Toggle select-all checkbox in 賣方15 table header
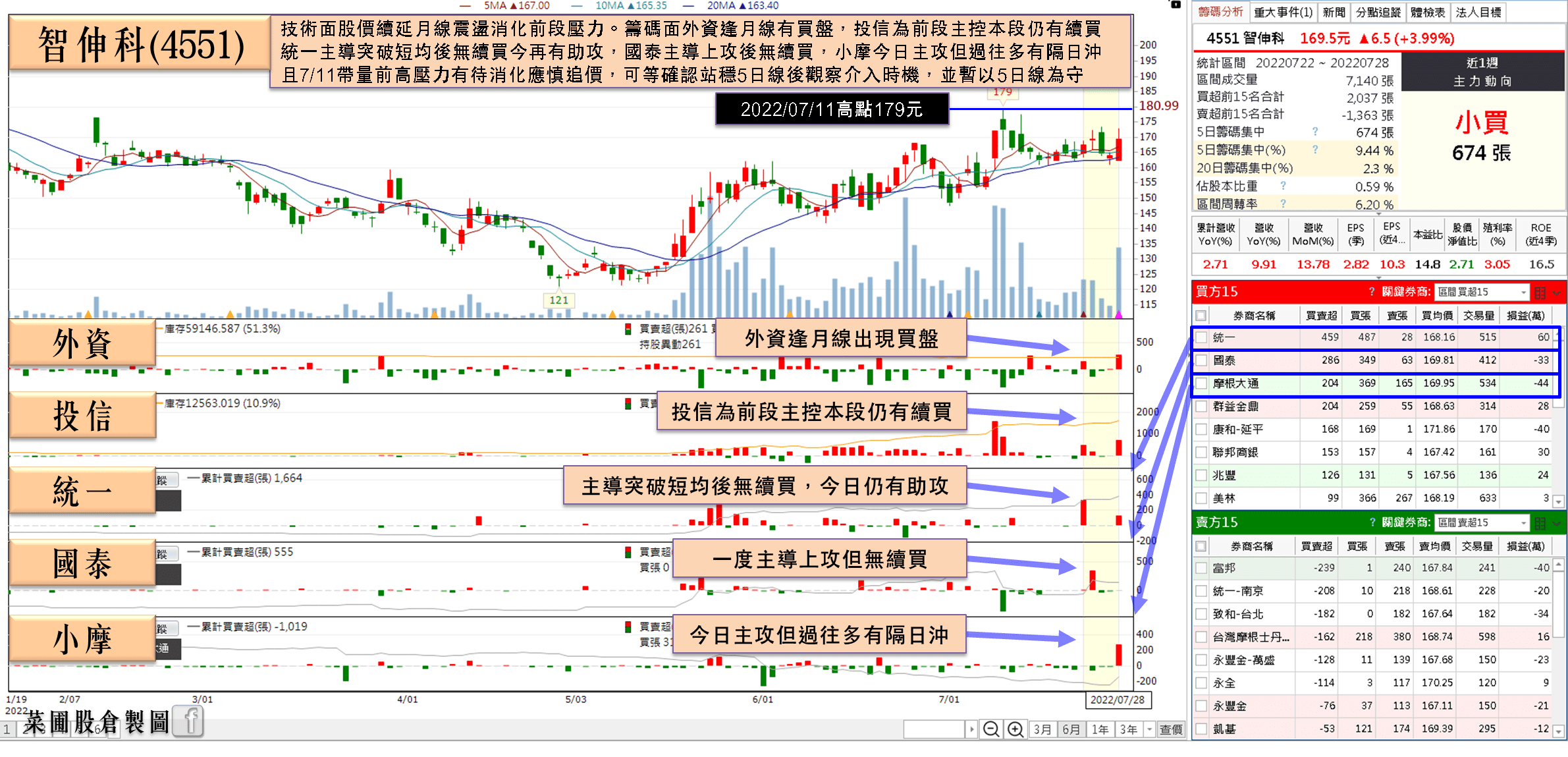Image resolution: width=1568 pixels, height=757 pixels. [1201, 546]
